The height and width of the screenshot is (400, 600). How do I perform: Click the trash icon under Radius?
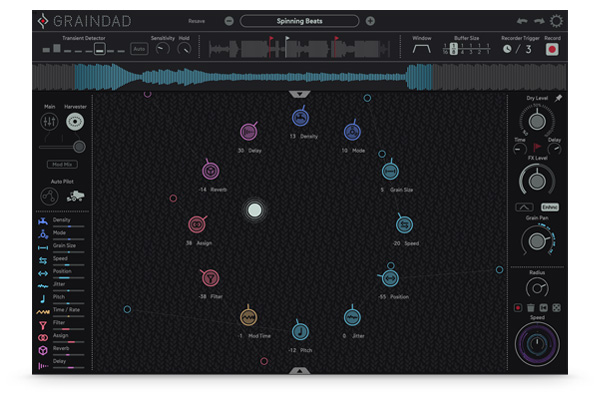coord(530,307)
